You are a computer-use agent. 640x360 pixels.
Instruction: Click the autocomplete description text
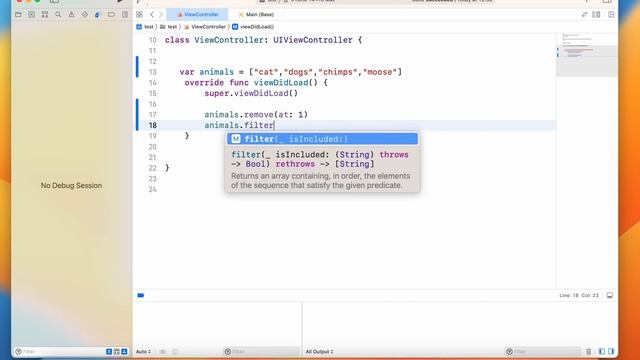point(320,180)
